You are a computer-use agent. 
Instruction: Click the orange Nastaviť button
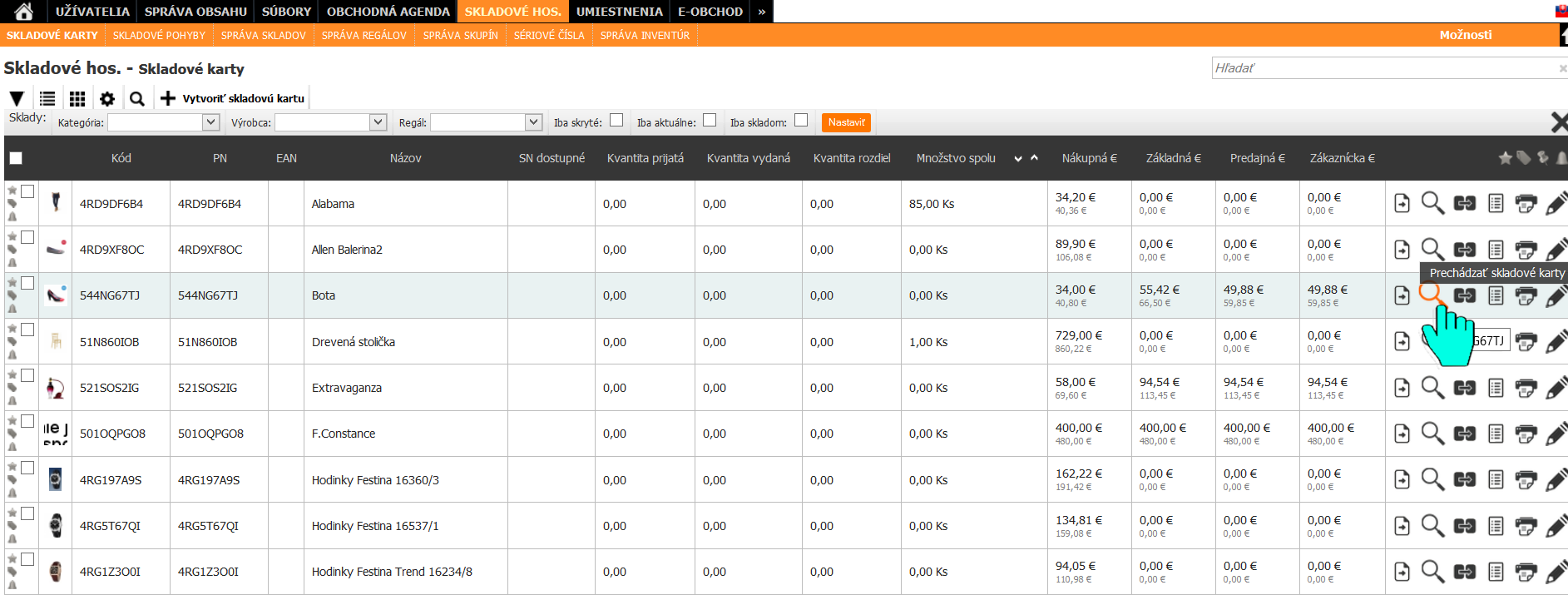coord(846,122)
